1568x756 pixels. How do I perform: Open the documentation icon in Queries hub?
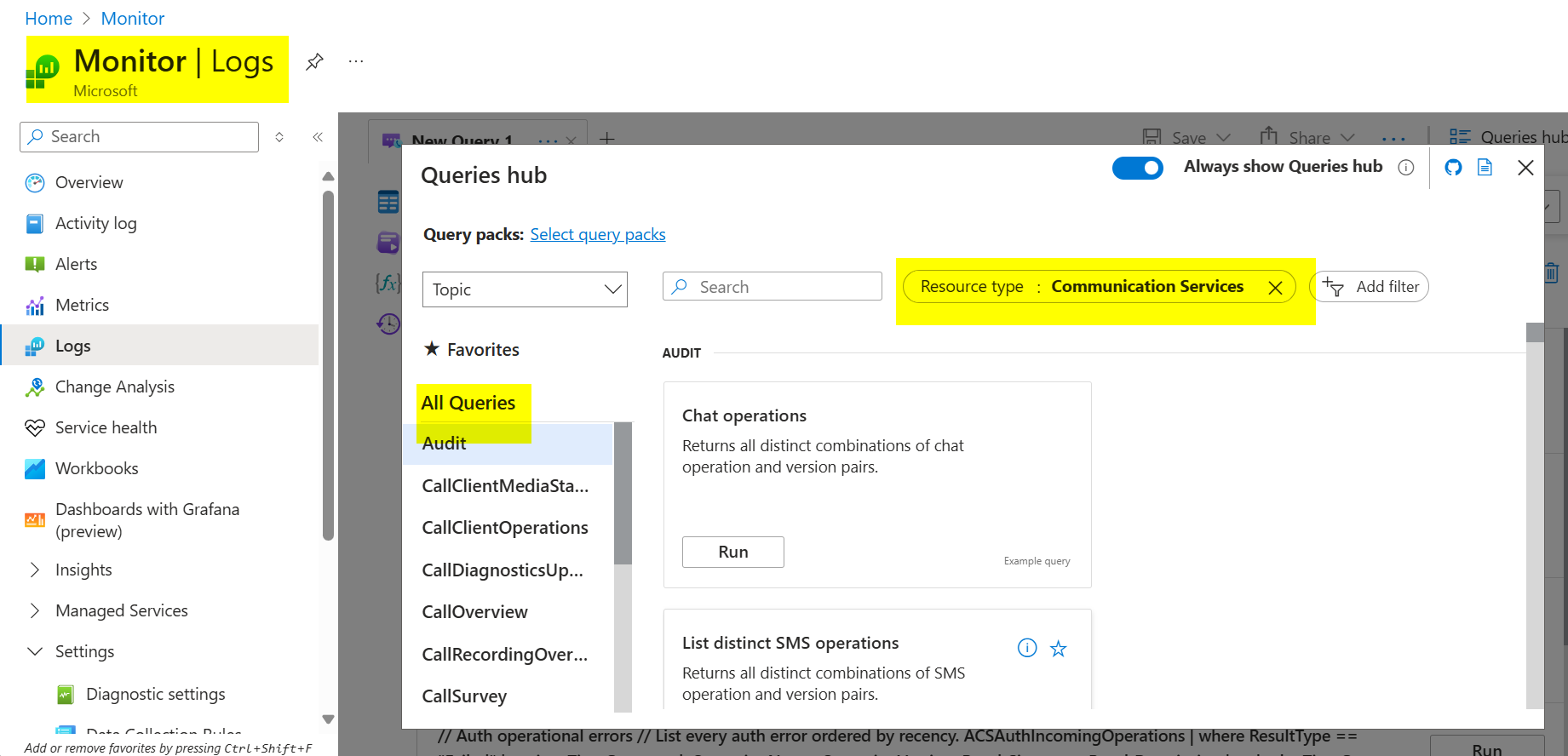[1485, 167]
